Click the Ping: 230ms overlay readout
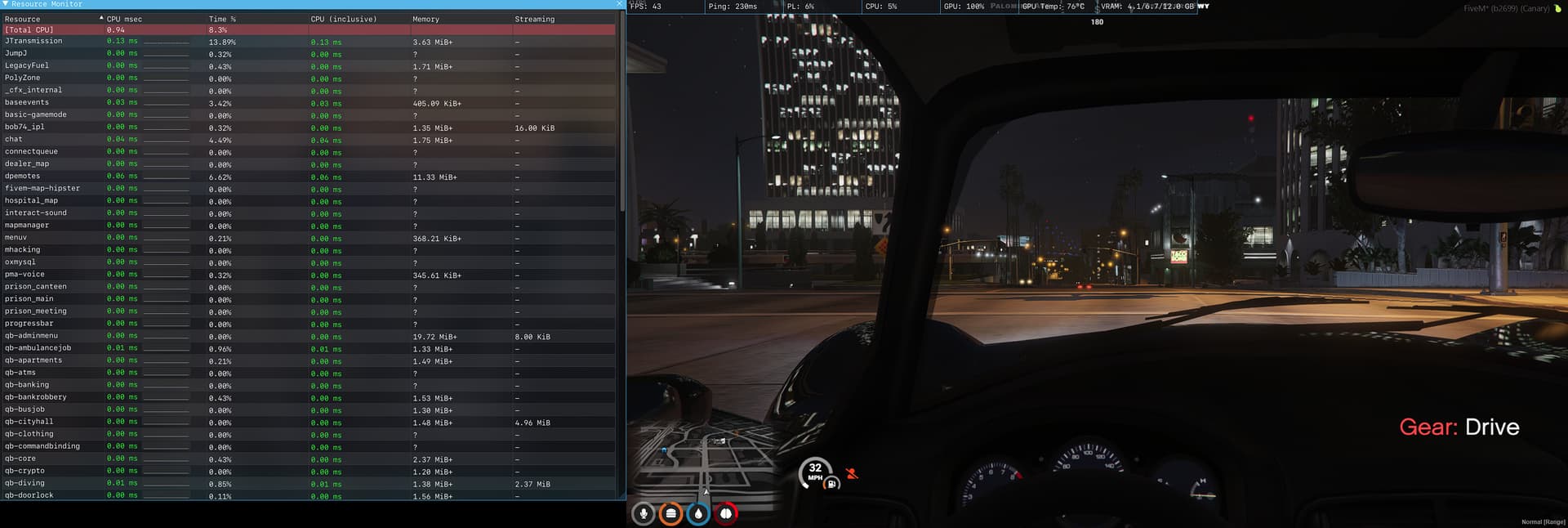This screenshot has height=528, width=1568. coord(733,7)
